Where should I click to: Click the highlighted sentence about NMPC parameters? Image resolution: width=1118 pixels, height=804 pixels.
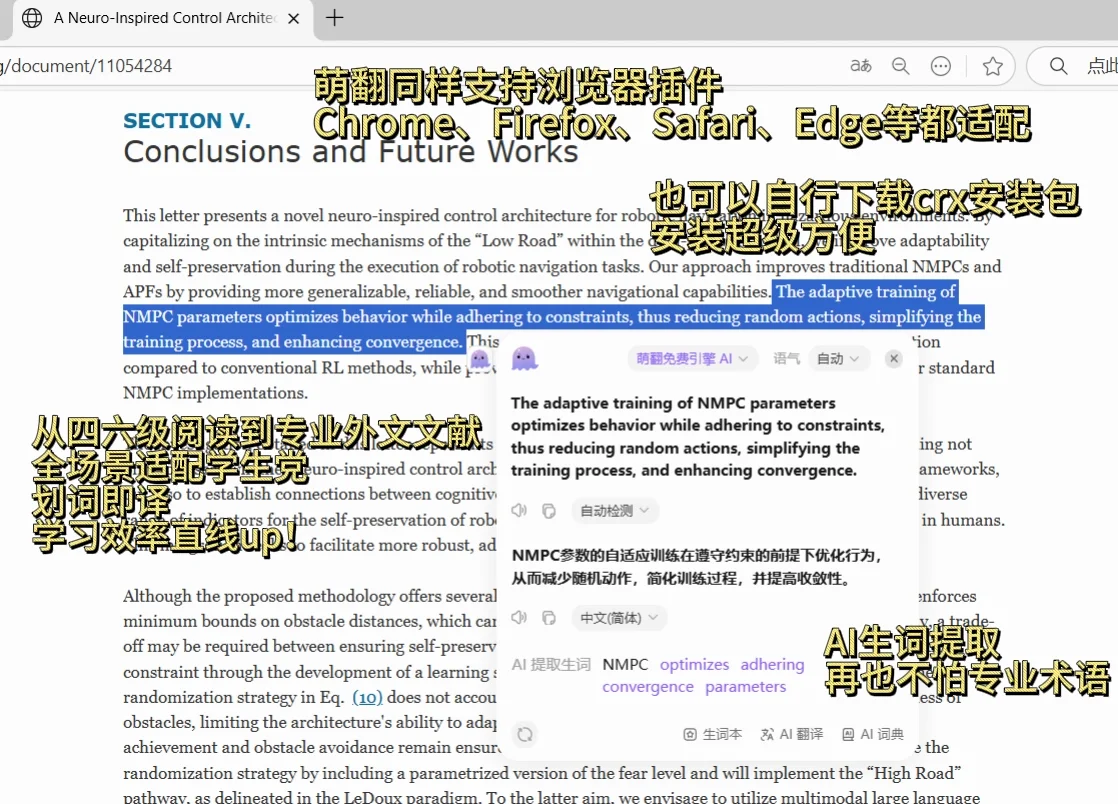(x=553, y=316)
